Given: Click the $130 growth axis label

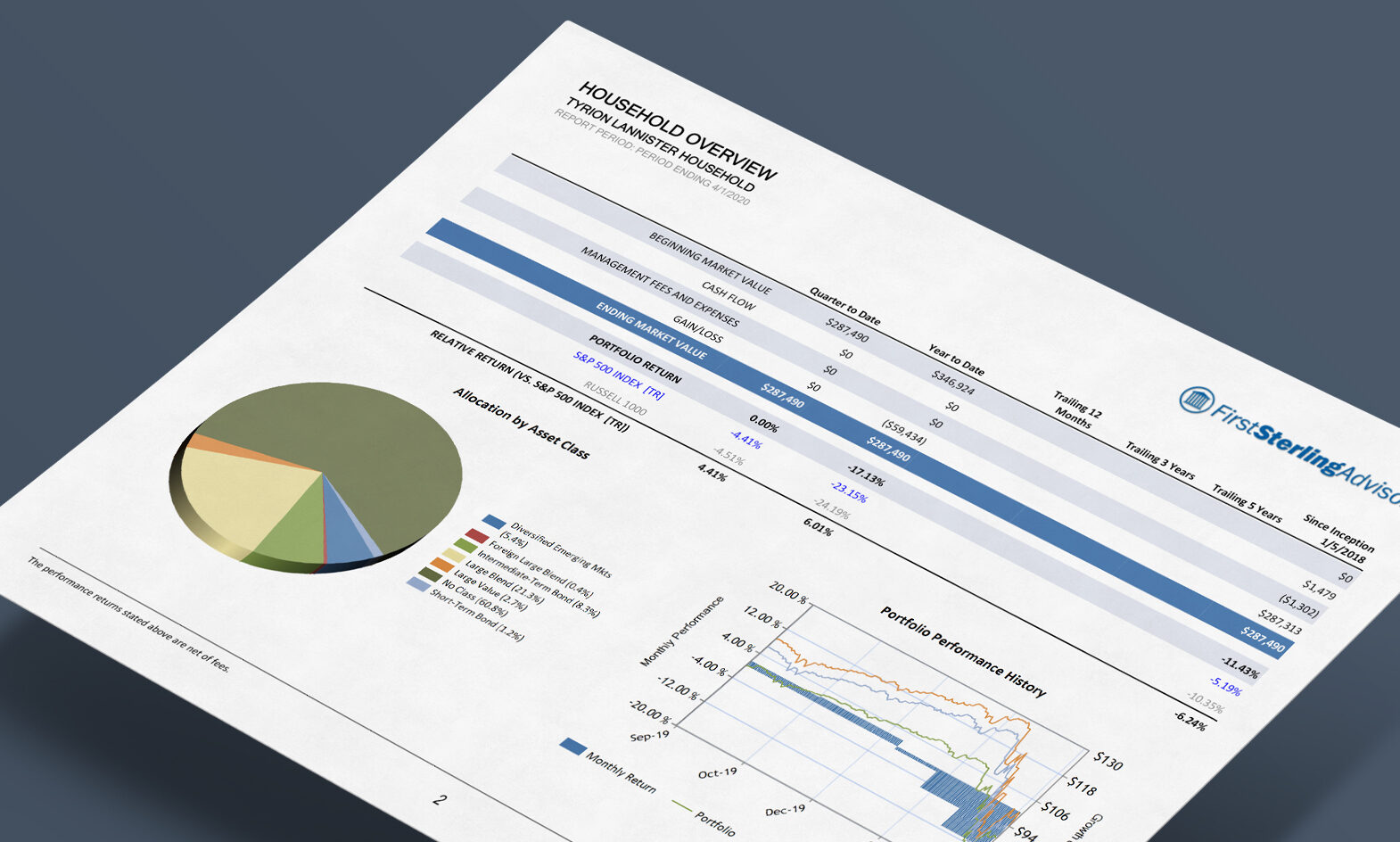Looking at the screenshot, I should click(1108, 761).
